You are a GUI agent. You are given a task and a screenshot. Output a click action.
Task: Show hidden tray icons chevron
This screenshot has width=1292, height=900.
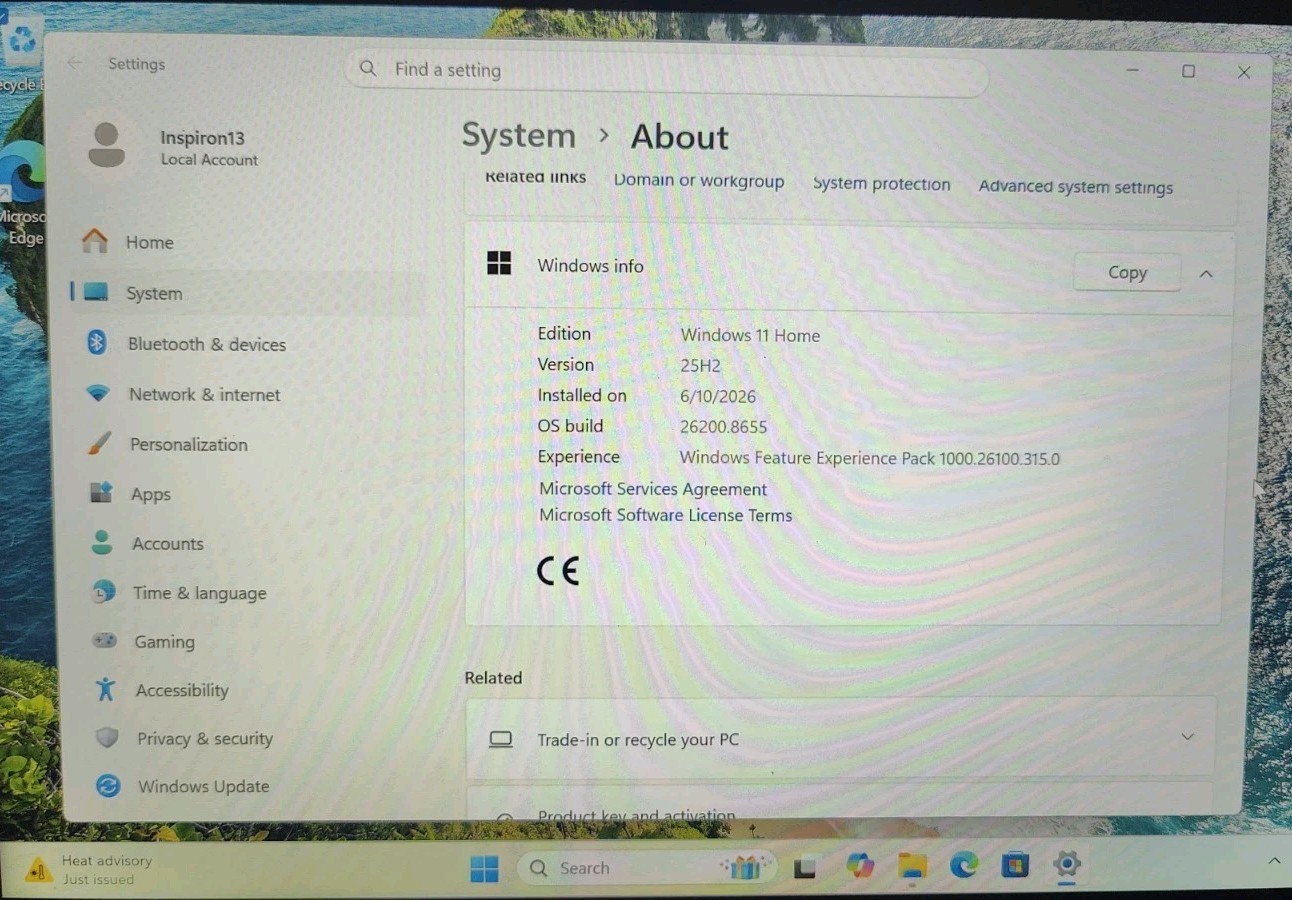[1274, 861]
